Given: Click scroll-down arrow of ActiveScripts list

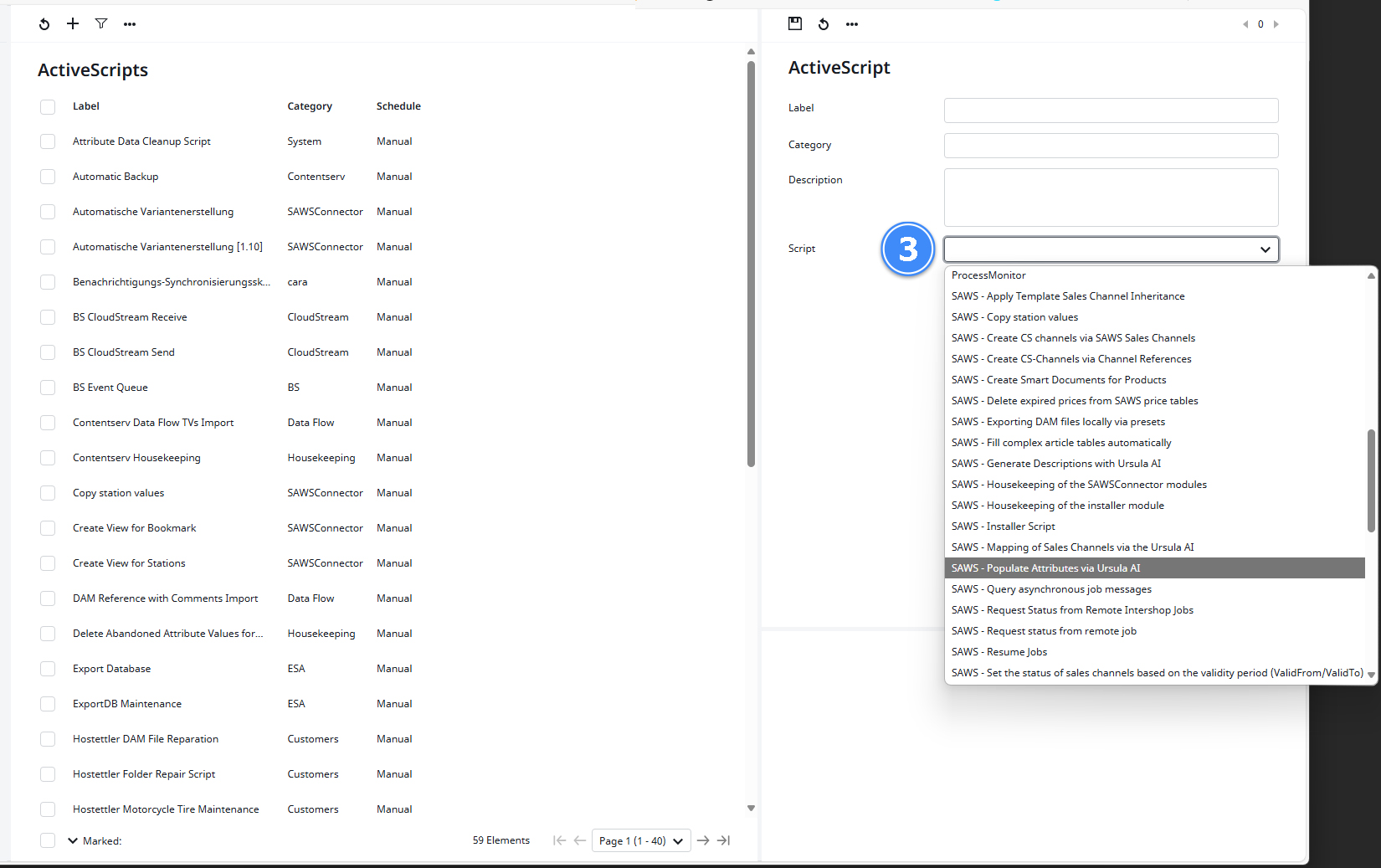Looking at the screenshot, I should coord(751,808).
